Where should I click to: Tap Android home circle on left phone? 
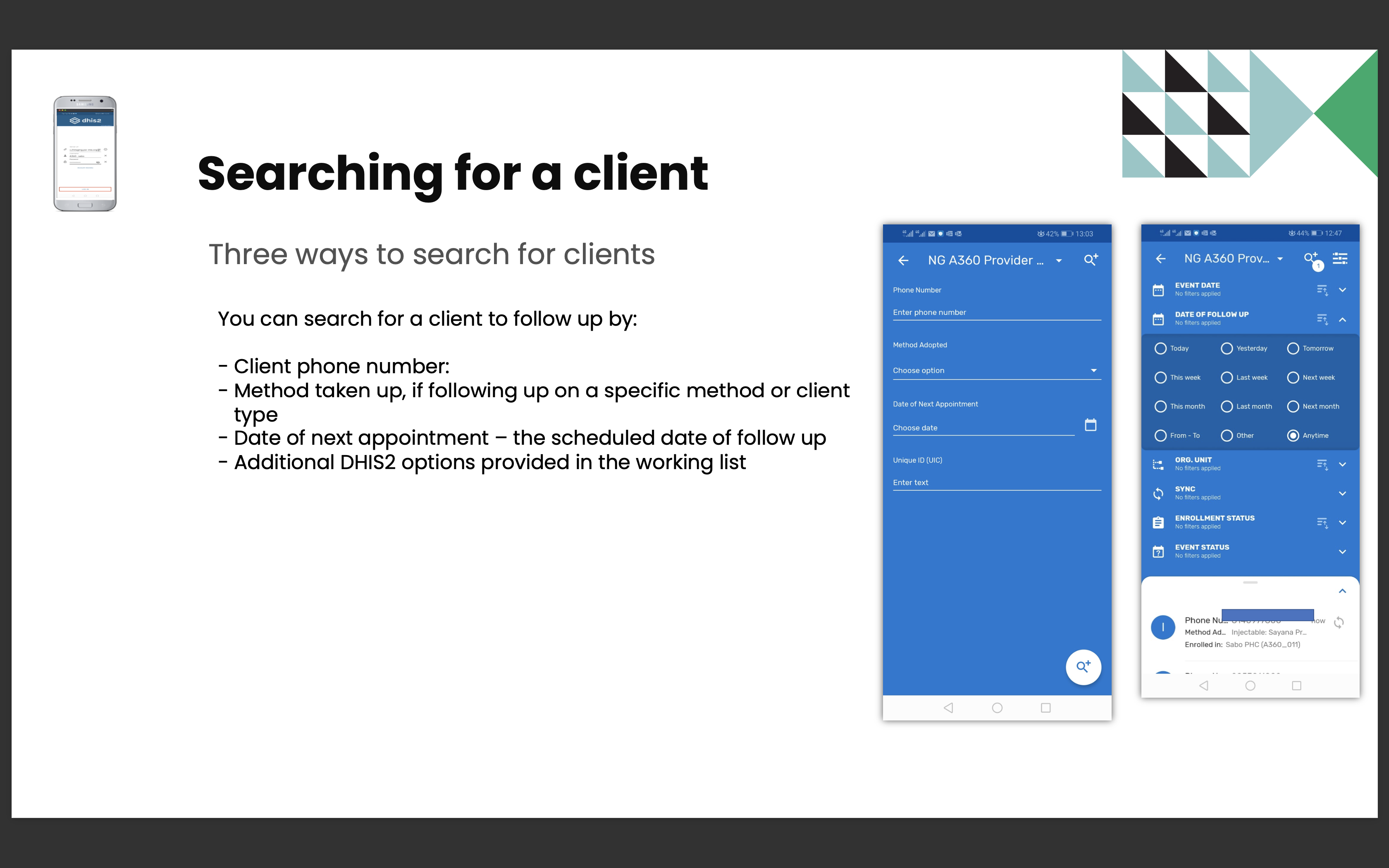[x=997, y=708]
